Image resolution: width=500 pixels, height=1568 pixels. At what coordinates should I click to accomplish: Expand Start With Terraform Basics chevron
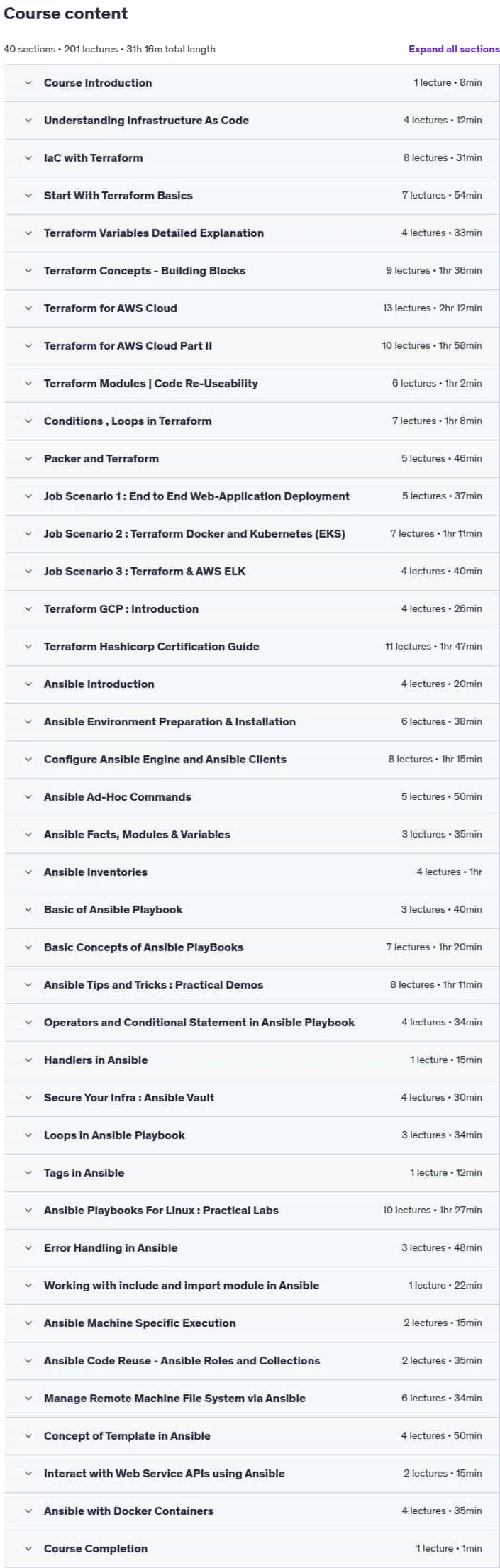tap(28, 196)
